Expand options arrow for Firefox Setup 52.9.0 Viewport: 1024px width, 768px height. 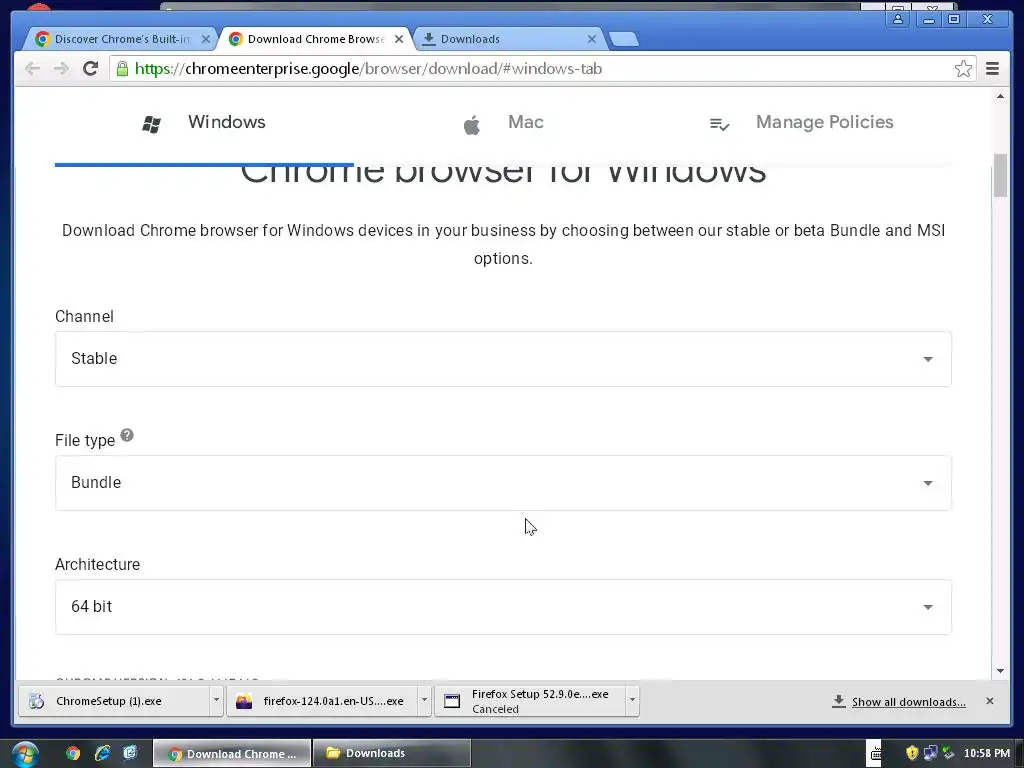pos(632,701)
